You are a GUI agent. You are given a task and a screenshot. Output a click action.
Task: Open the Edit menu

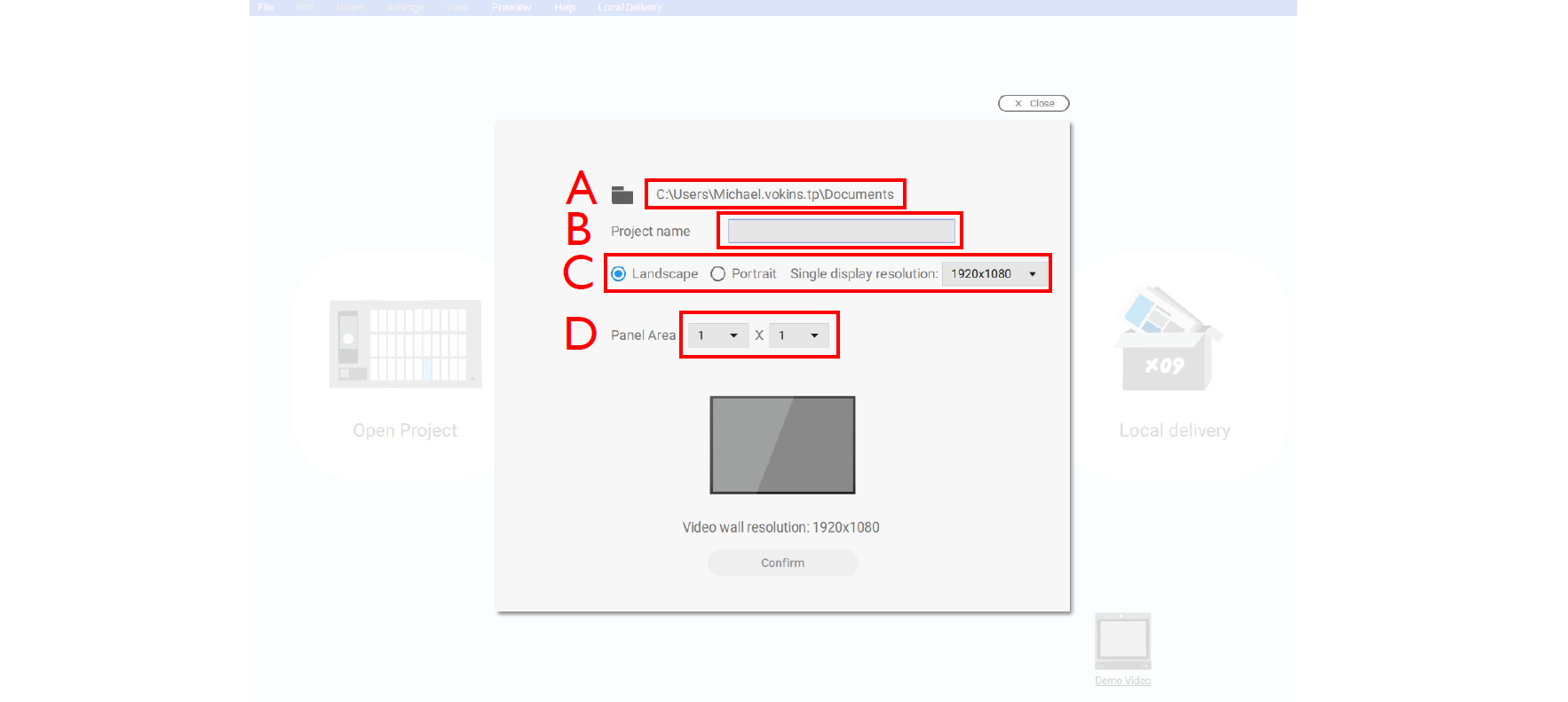point(305,7)
